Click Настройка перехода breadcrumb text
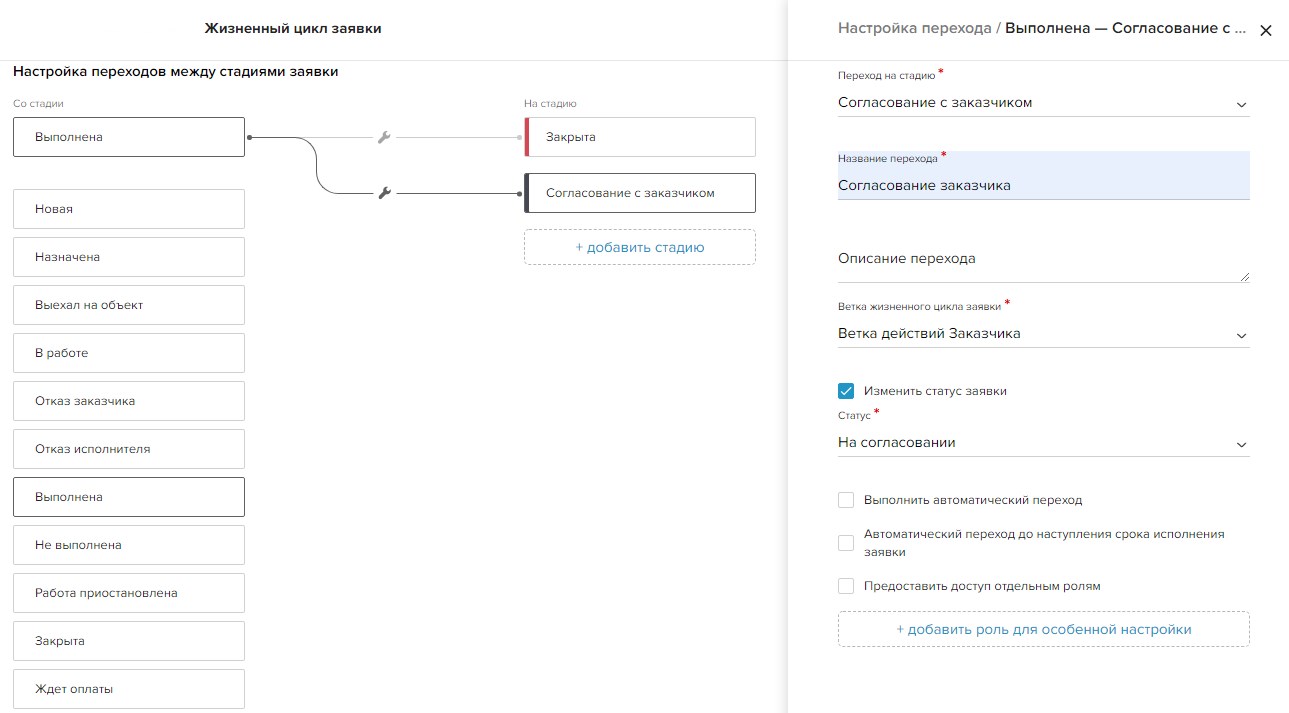Screen dimensions: 1289x713 point(914,28)
